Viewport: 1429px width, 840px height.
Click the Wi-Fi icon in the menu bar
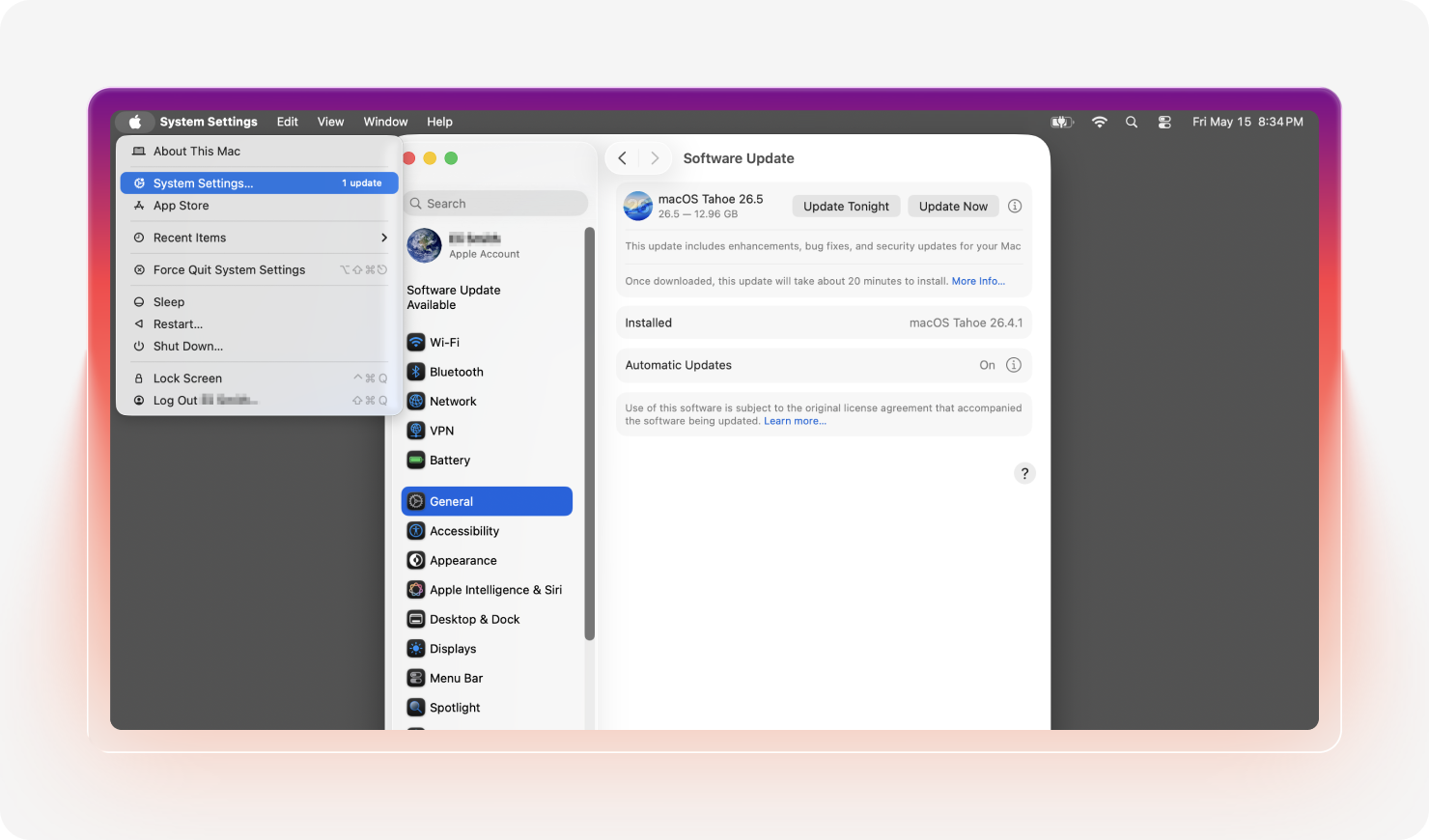pyautogui.click(x=1100, y=122)
